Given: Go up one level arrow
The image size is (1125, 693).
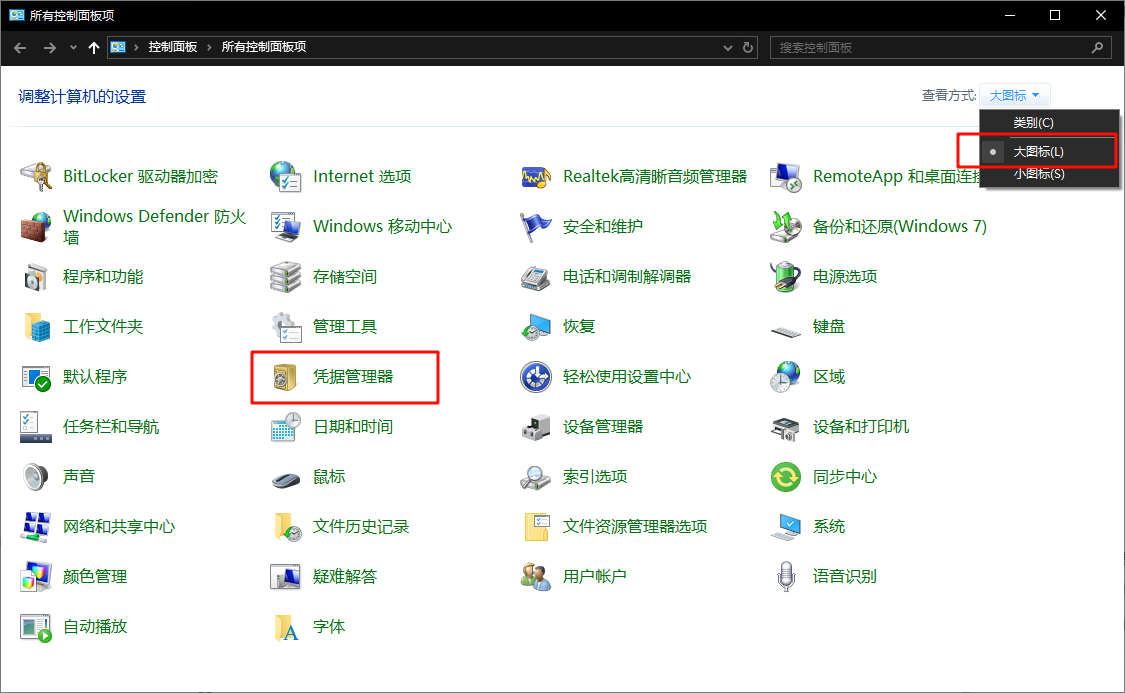Looking at the screenshot, I should (93, 47).
